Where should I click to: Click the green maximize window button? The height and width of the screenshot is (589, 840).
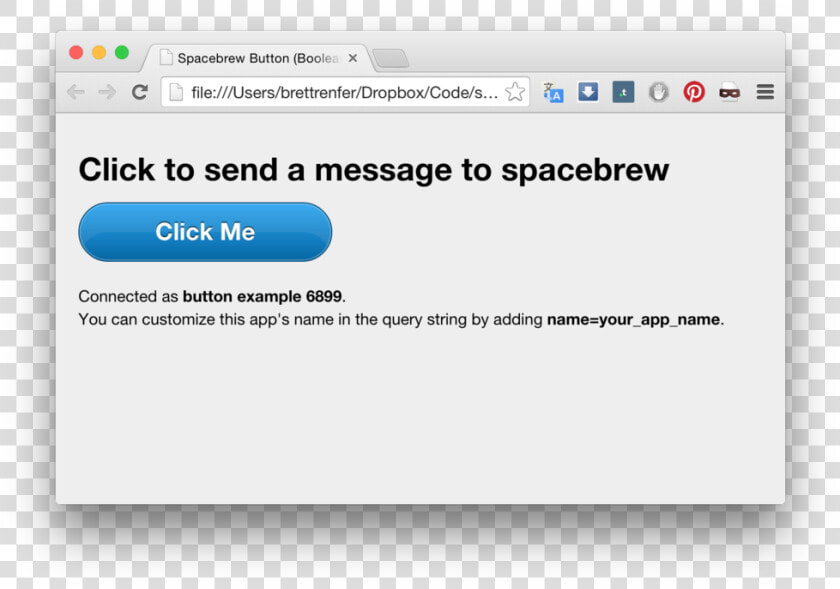click(122, 53)
